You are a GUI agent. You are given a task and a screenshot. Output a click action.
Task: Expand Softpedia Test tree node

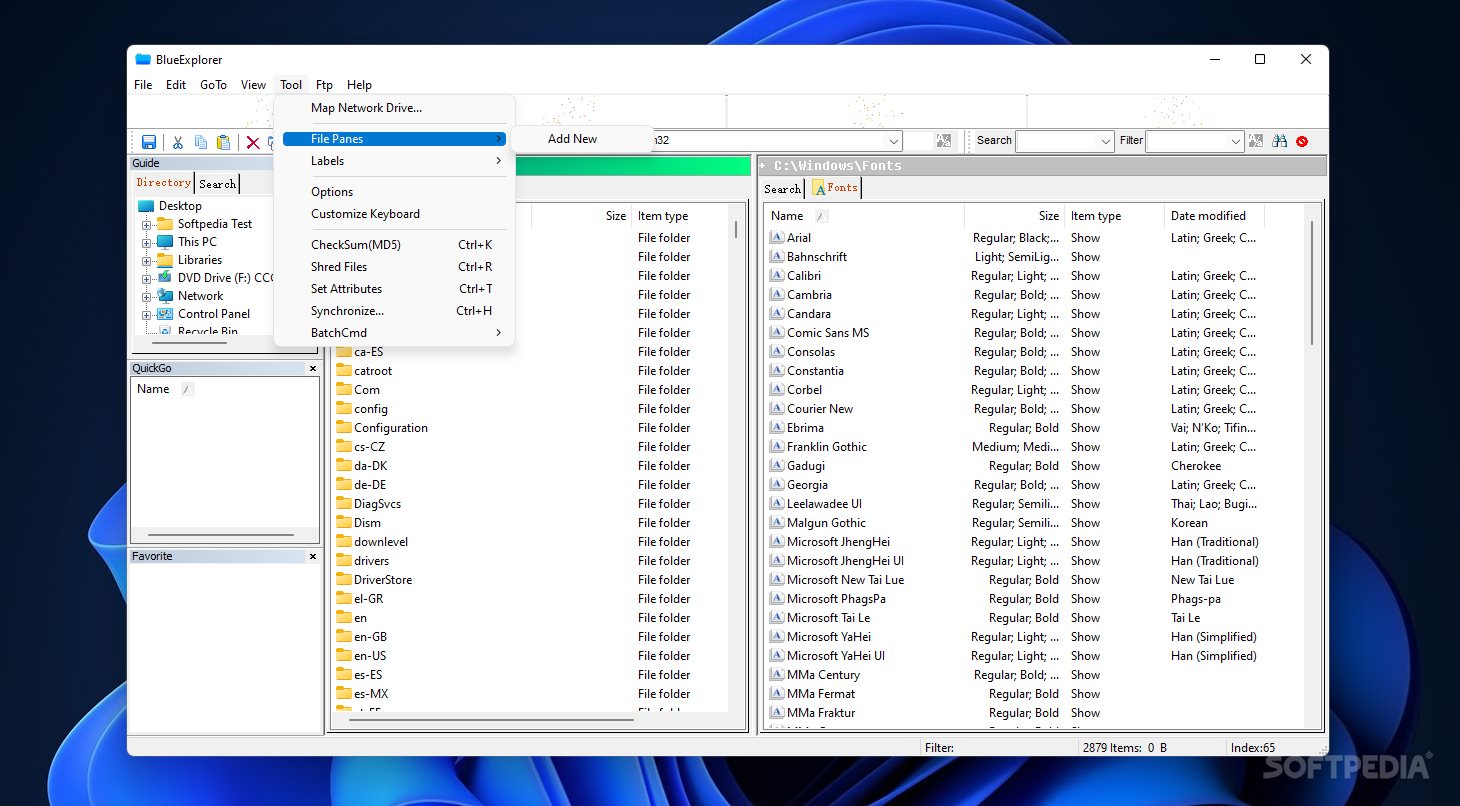[147, 224]
